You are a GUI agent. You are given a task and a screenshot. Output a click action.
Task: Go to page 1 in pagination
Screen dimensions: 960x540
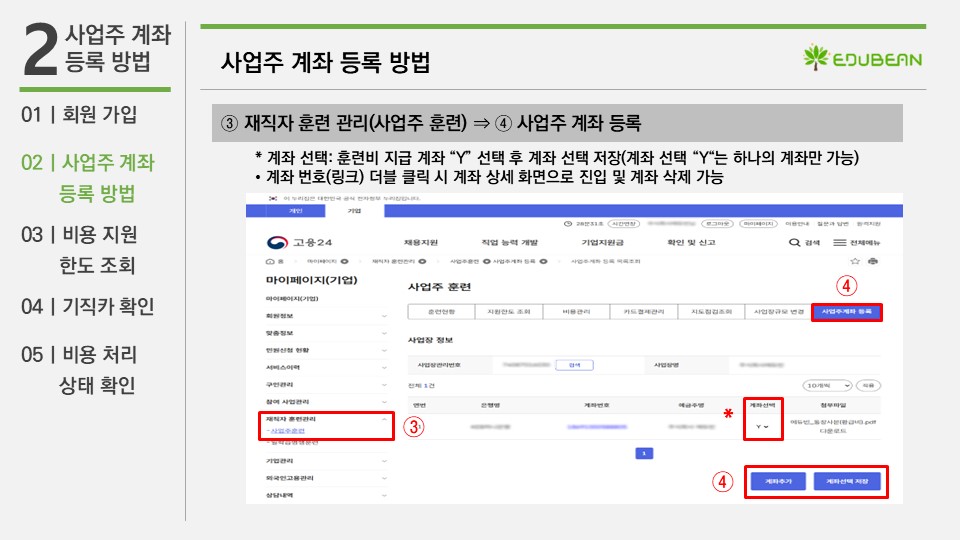coord(644,453)
